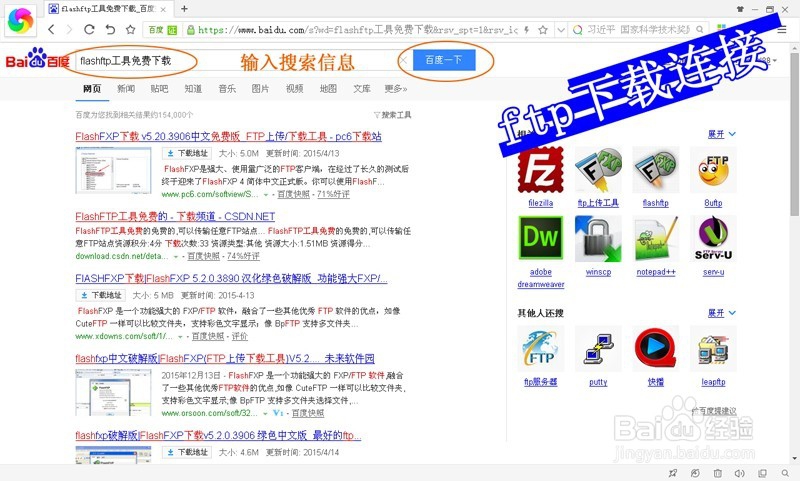
Task: Switch to the 图片 tab
Action: point(260,89)
